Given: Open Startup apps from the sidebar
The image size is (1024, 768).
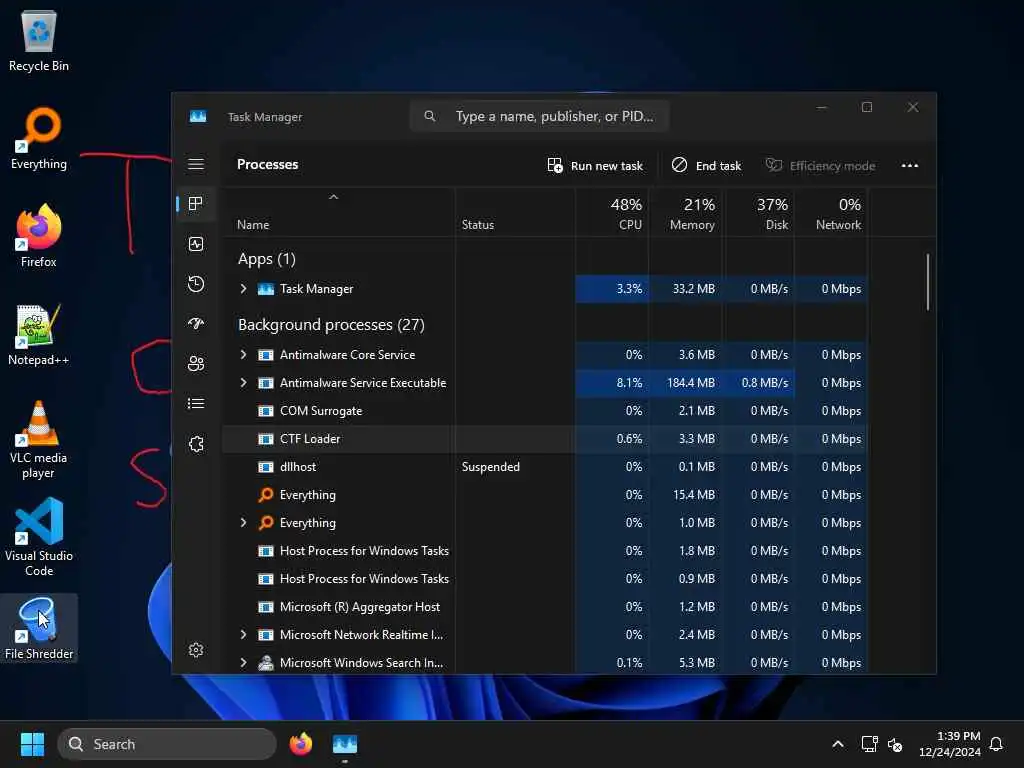Looking at the screenshot, I should [x=196, y=324].
